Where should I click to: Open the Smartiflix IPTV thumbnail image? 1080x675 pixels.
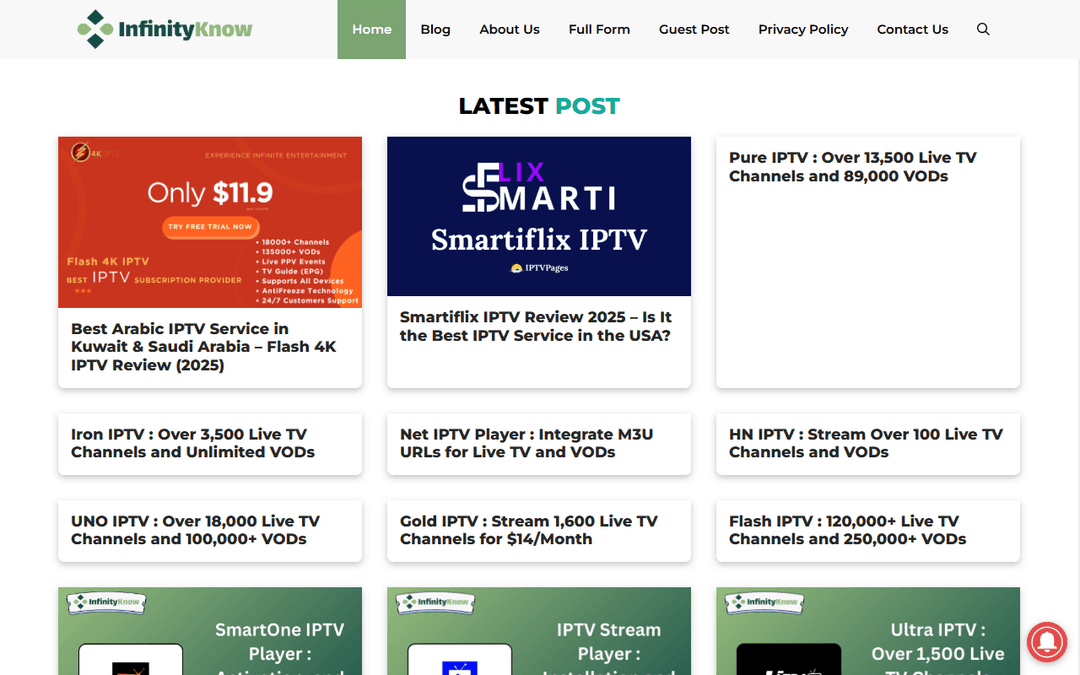tap(539, 216)
